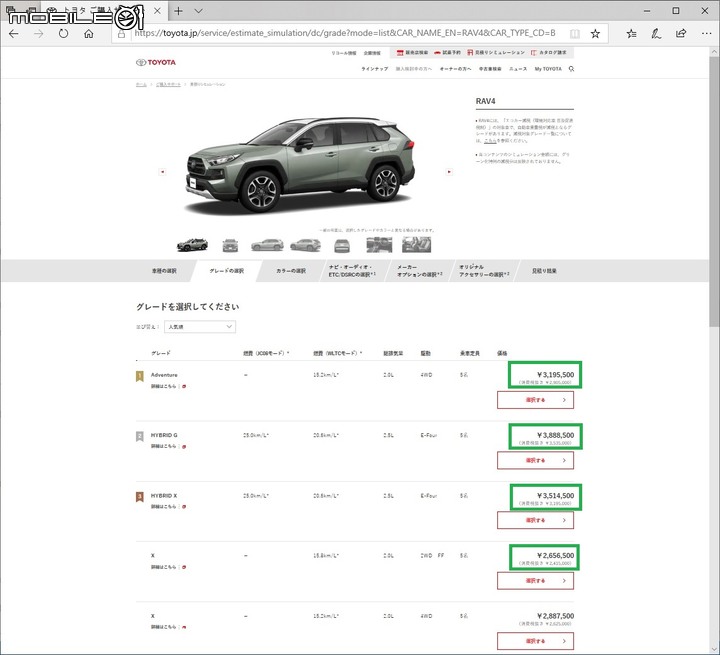Click the select button for HYBRID X
The height and width of the screenshot is (655, 720).
tap(535, 520)
